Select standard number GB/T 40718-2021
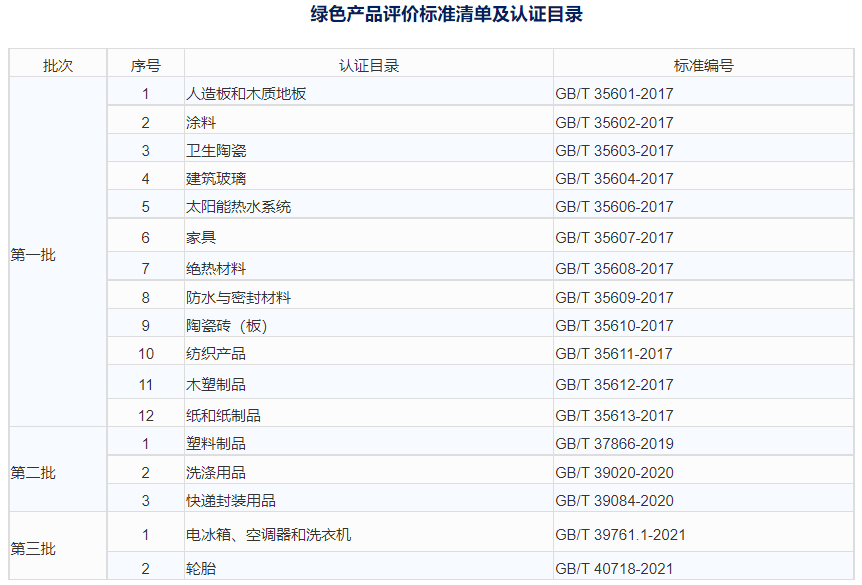862x585 pixels. [x=614, y=569]
